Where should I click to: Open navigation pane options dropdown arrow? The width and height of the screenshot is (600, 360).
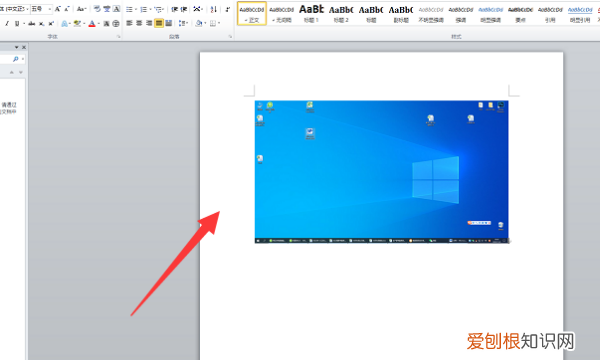[x=16, y=47]
